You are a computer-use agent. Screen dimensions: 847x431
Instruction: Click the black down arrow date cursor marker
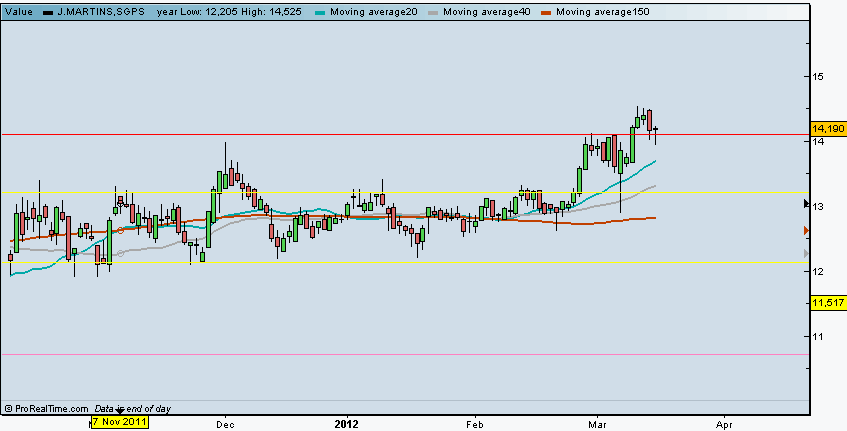tap(120, 412)
